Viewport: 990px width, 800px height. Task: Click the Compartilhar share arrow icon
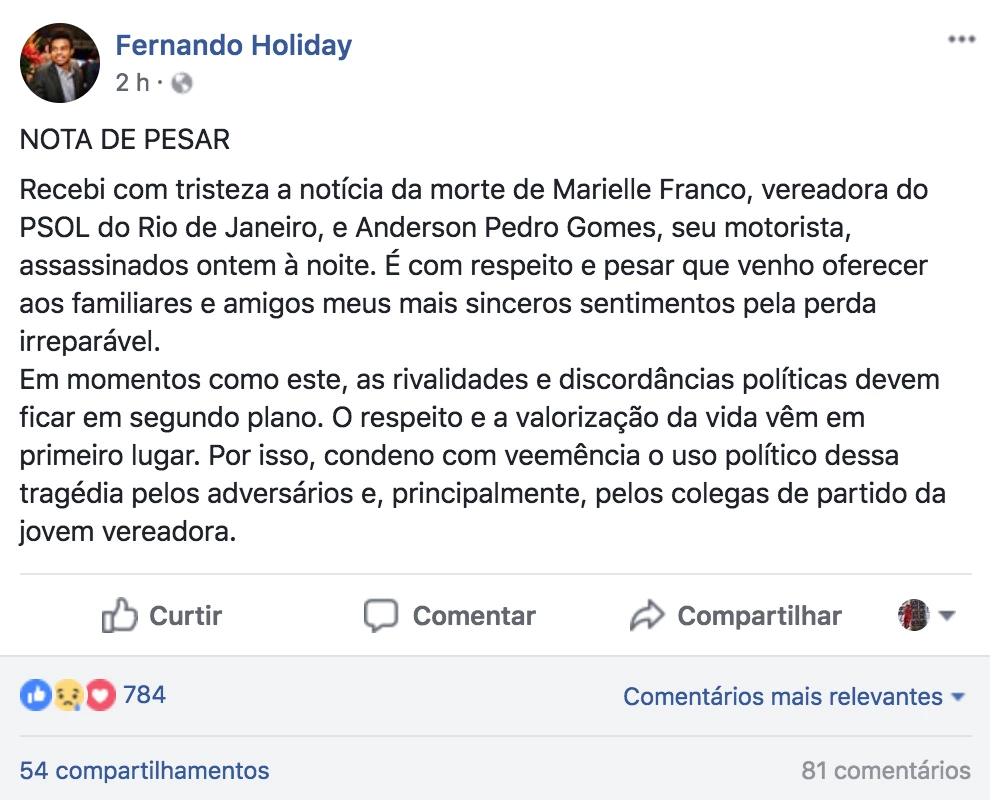pyautogui.click(x=650, y=616)
